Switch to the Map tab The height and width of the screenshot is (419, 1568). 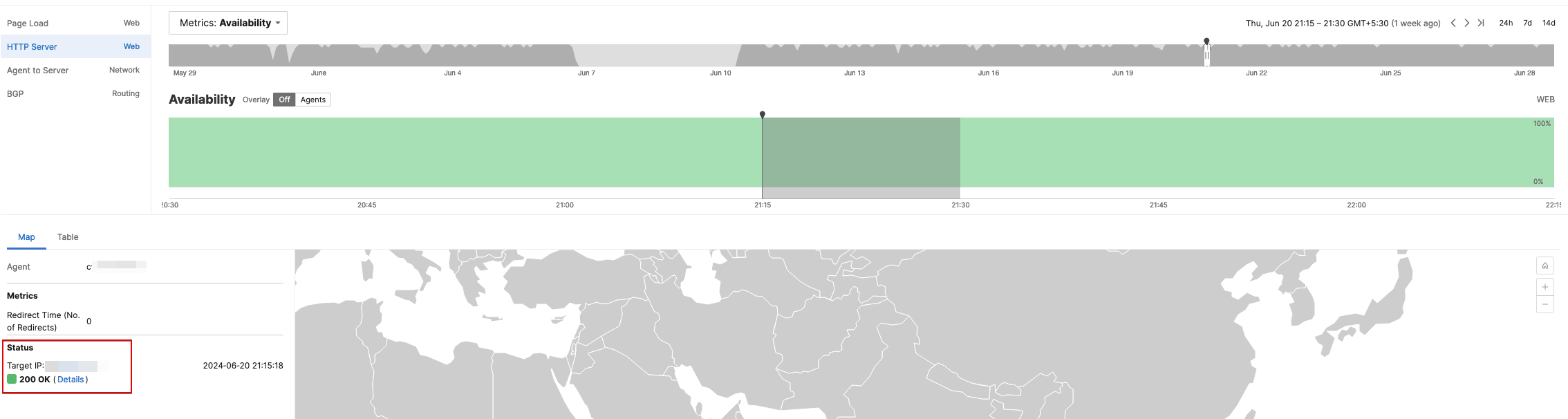[x=26, y=236]
